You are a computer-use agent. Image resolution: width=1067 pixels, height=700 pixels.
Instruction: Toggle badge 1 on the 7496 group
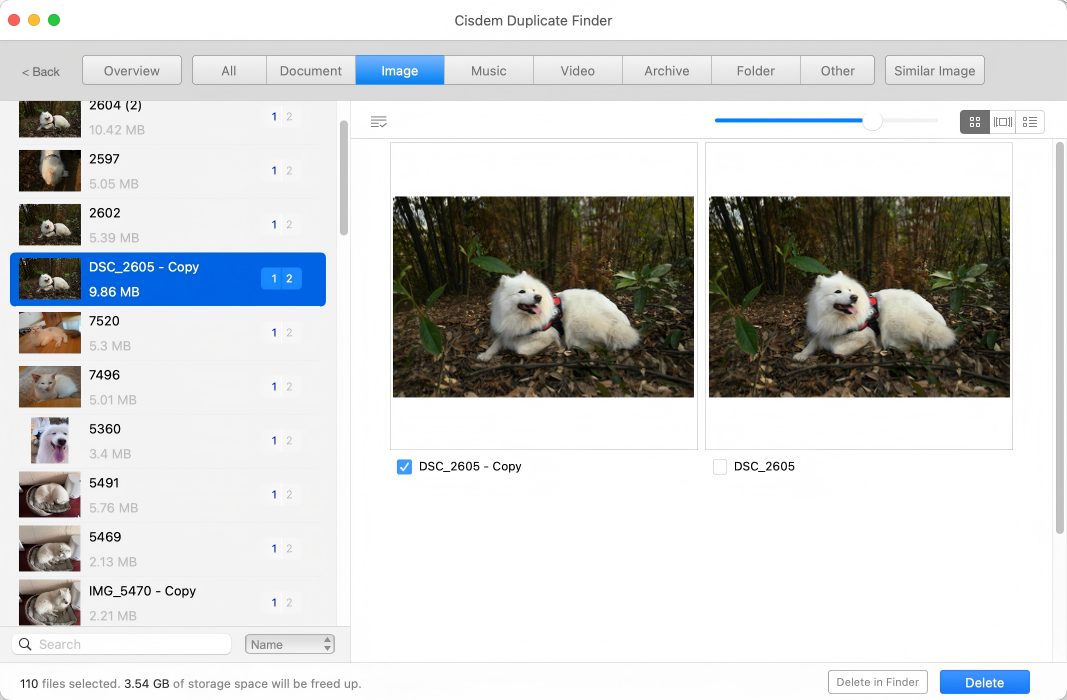click(274, 386)
